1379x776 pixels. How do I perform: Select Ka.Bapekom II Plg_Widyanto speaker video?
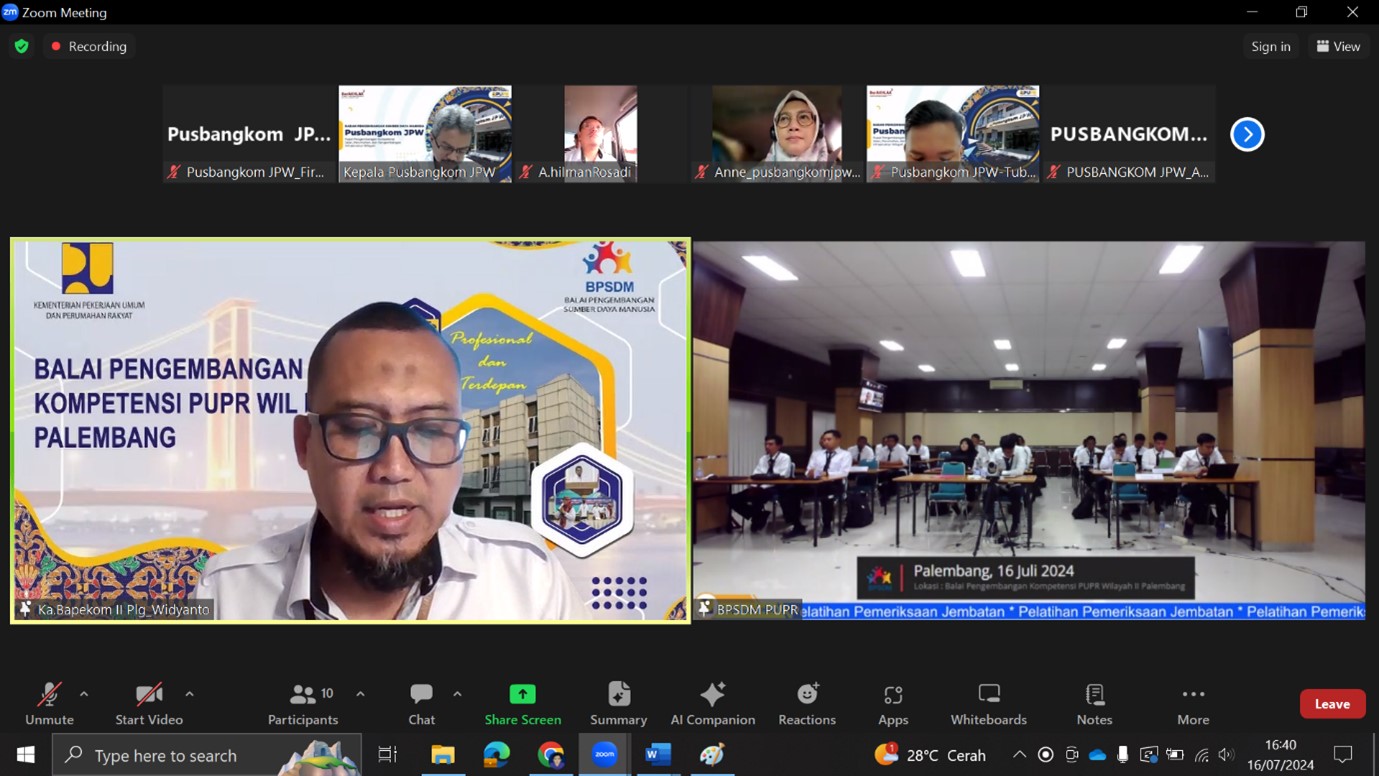(350, 430)
